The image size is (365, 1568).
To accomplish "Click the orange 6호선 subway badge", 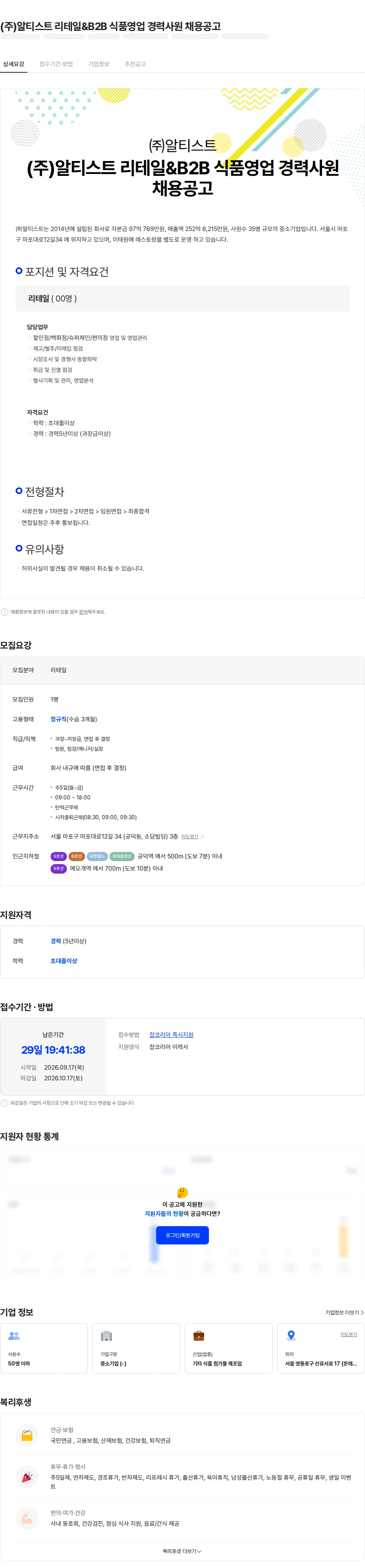I will tap(77, 856).
